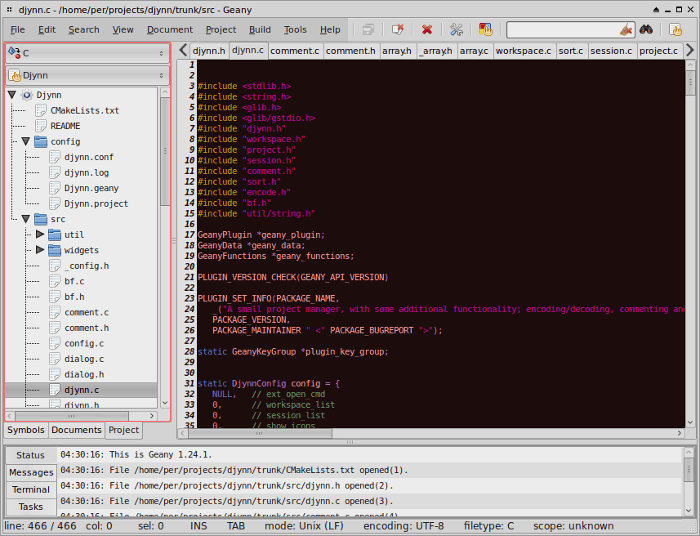Open the Status panel tab

[x=31, y=455]
